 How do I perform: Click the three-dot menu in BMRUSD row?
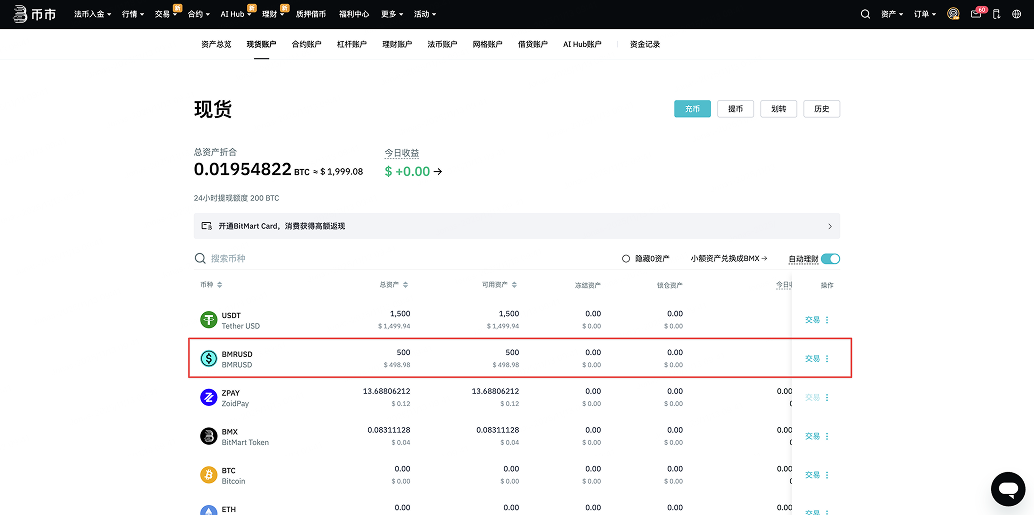tap(827, 358)
